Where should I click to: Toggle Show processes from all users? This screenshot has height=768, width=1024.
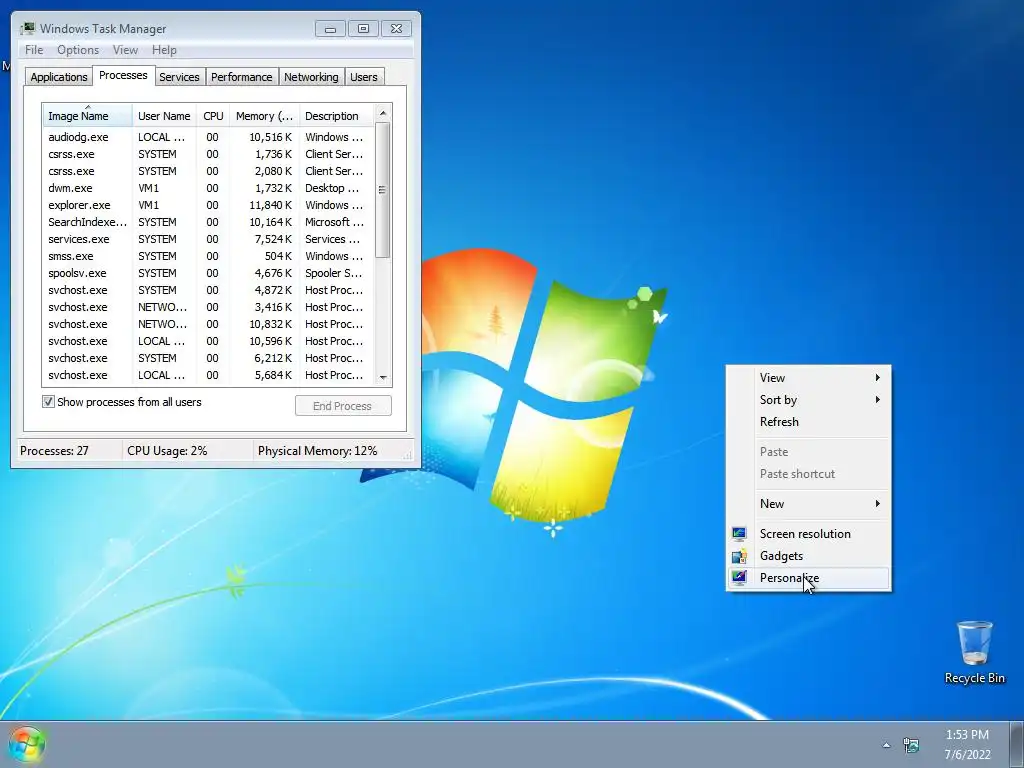(48, 402)
